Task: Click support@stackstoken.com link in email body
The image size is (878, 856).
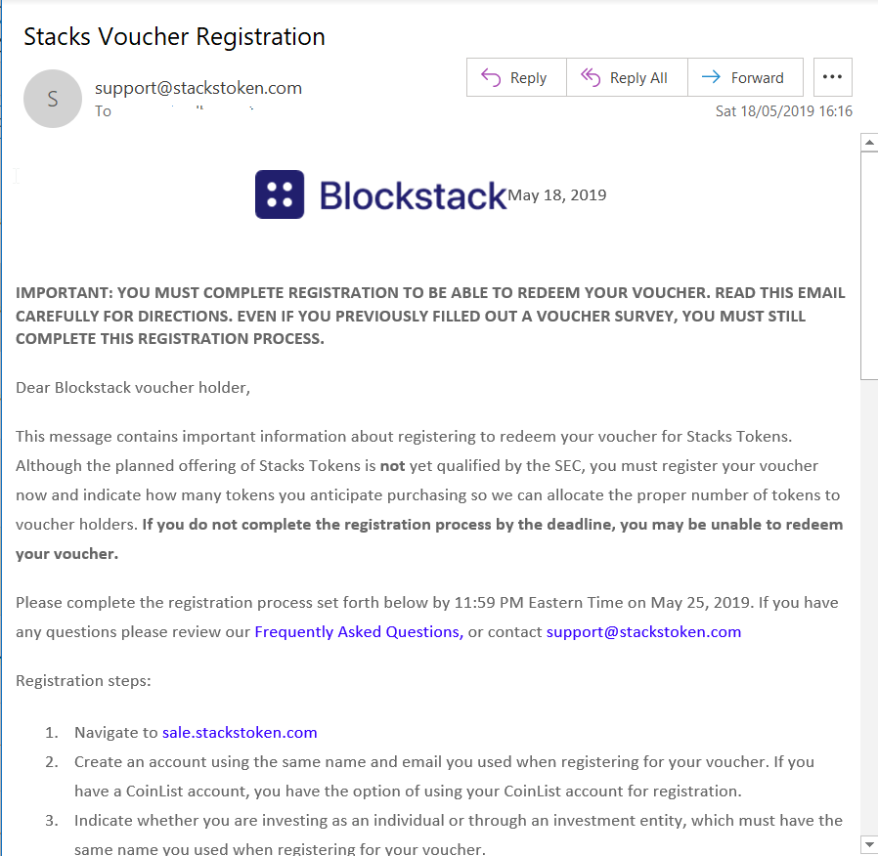Action: pos(643,632)
